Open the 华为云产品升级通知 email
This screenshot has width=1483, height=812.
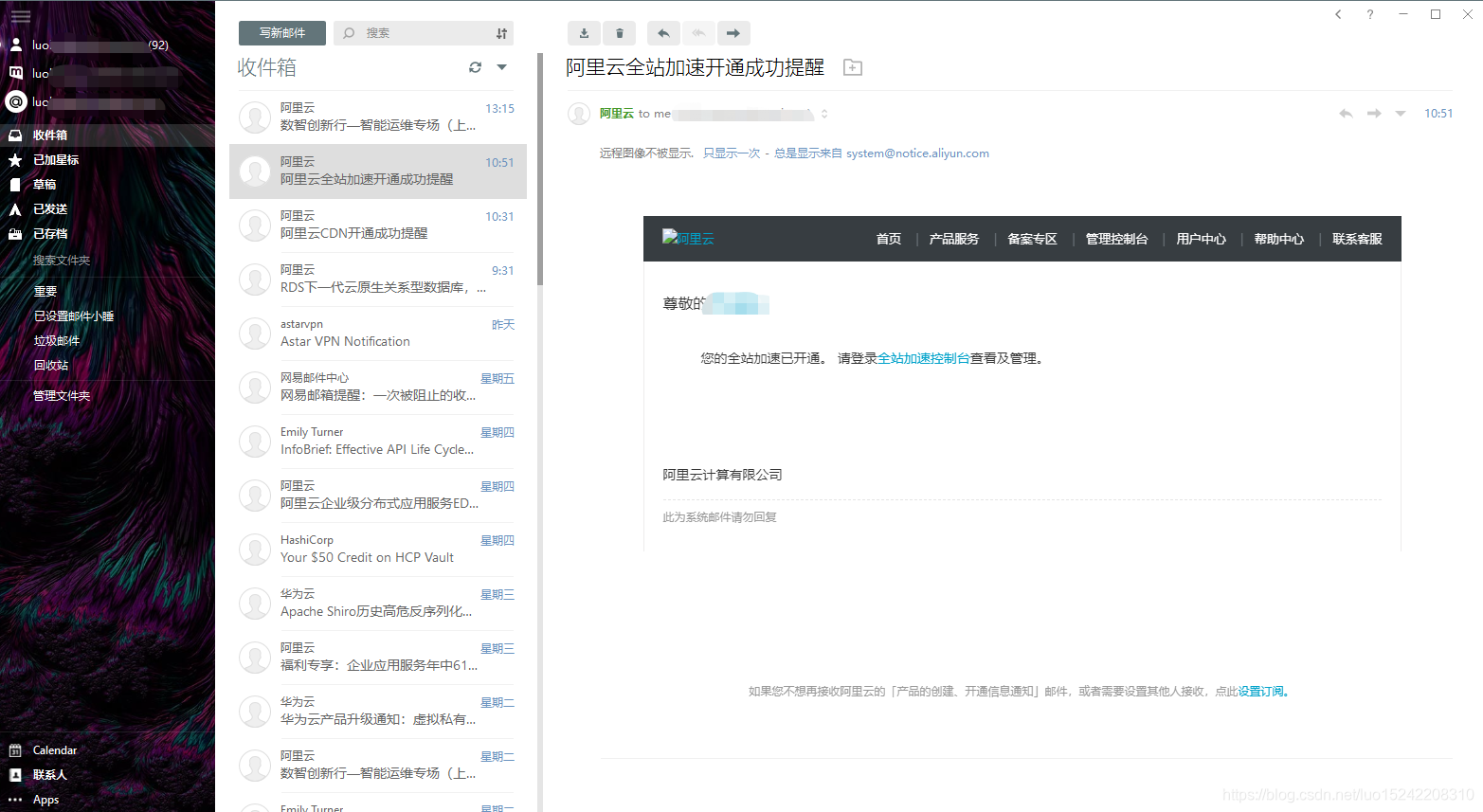pos(378,712)
